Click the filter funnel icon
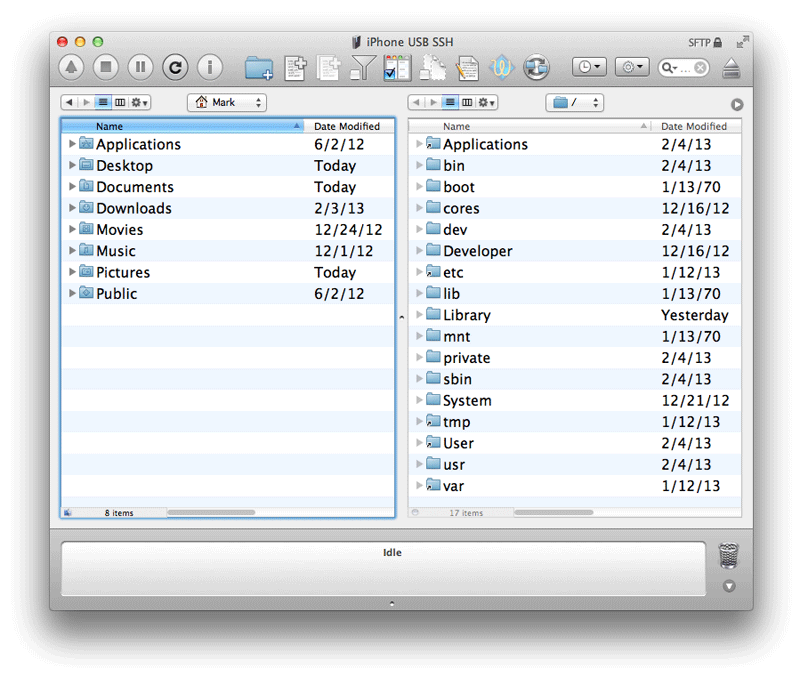The width and height of the screenshot is (800, 677). [362, 68]
